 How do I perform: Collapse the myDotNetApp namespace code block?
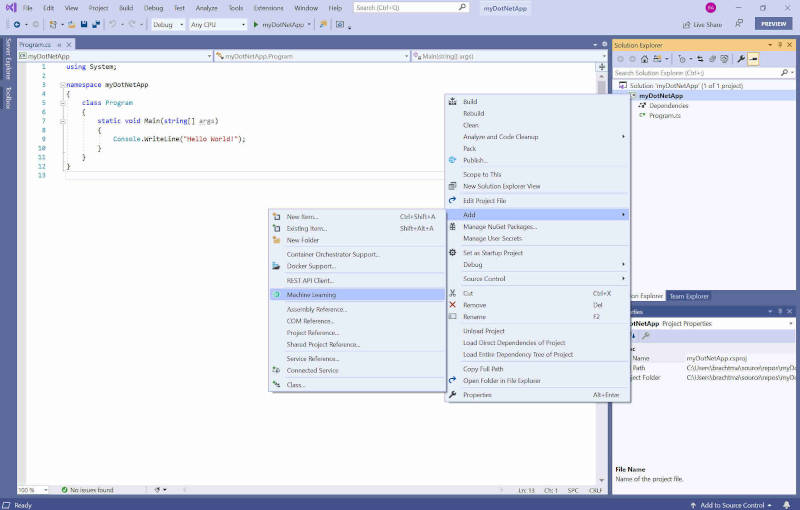61,85
